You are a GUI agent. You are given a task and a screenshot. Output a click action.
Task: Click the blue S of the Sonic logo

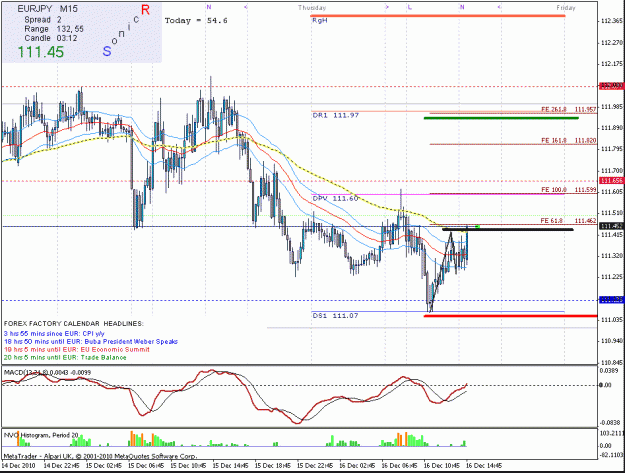coord(107,51)
